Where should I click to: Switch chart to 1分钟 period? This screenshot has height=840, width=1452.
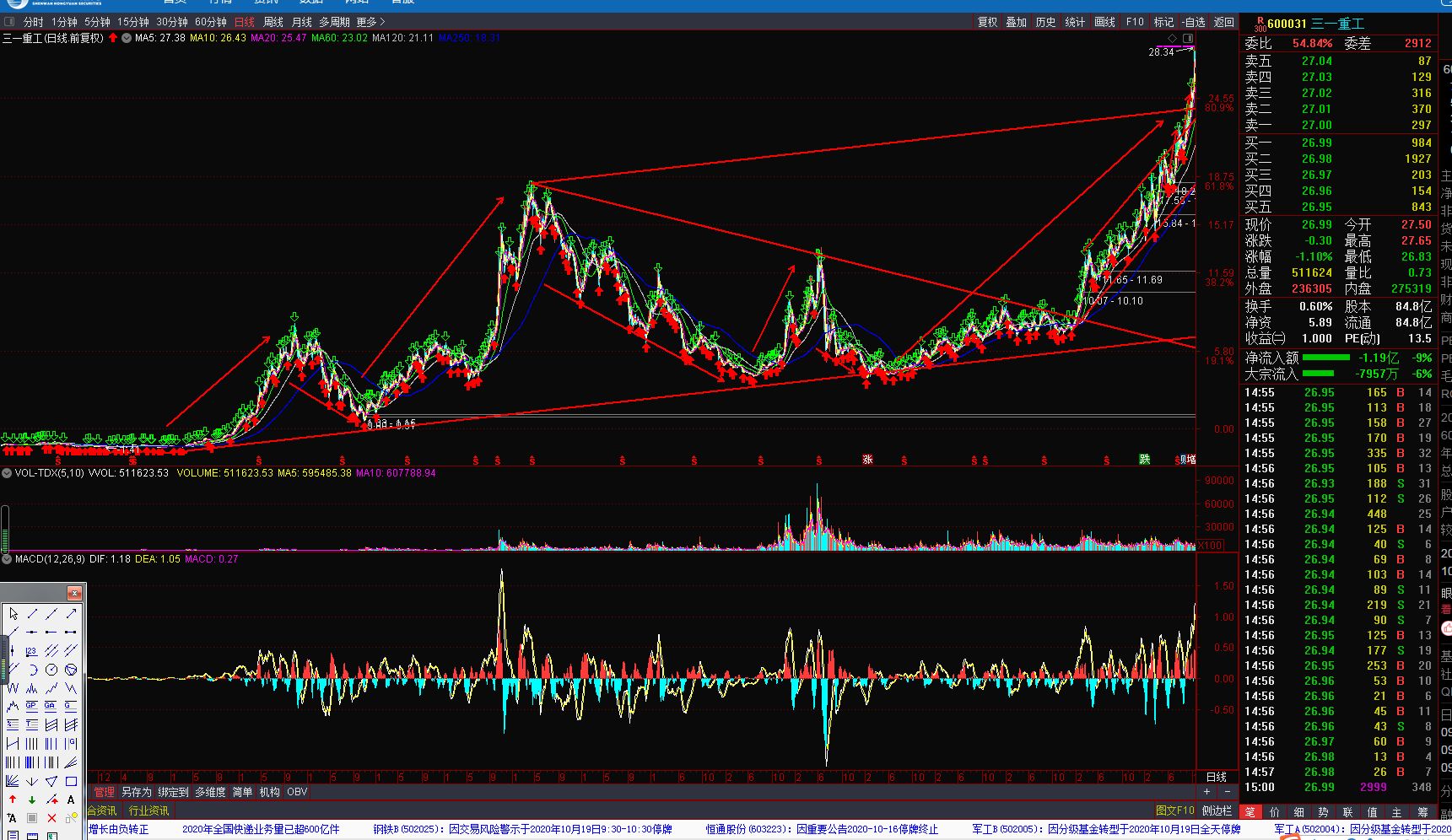click(x=64, y=22)
